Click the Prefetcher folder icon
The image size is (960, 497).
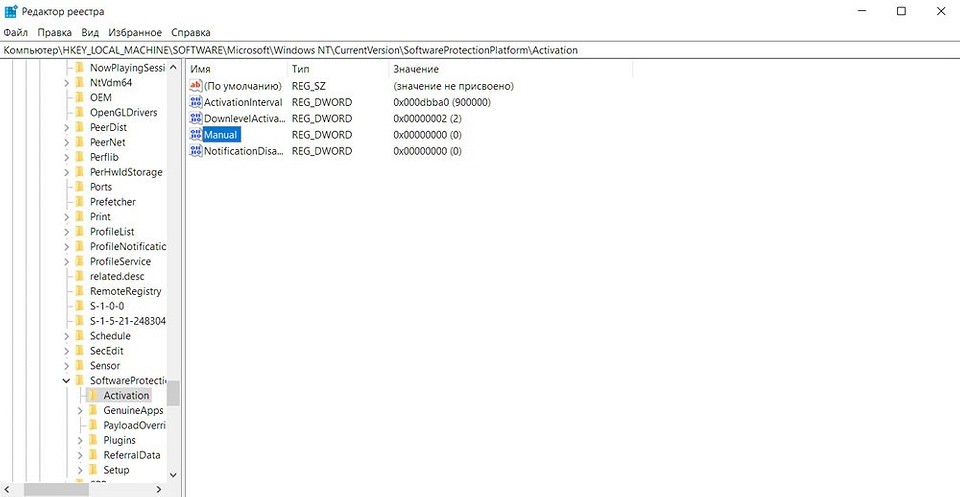click(79, 202)
